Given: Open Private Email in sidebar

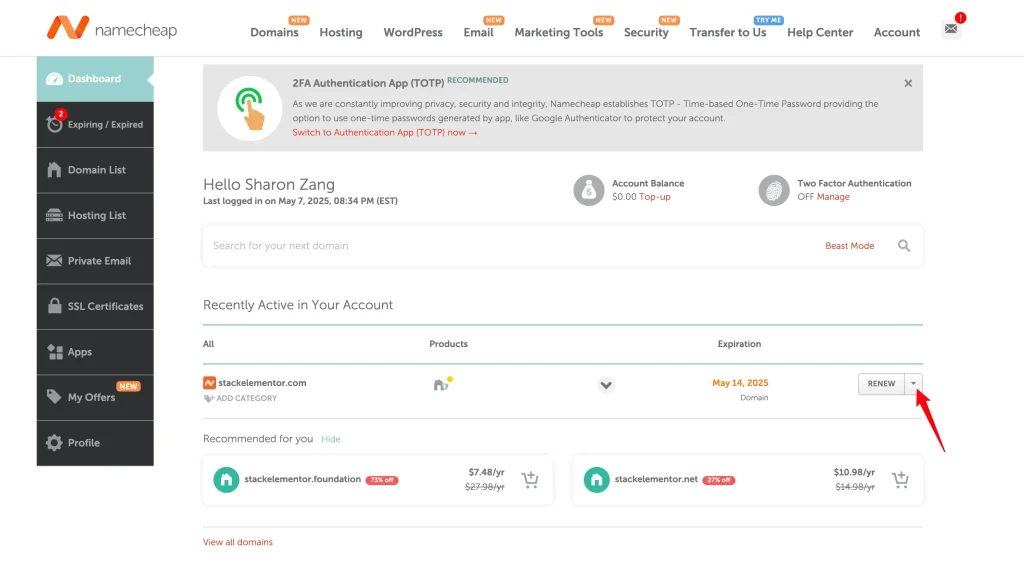Looking at the screenshot, I should pyautogui.click(x=95, y=260).
